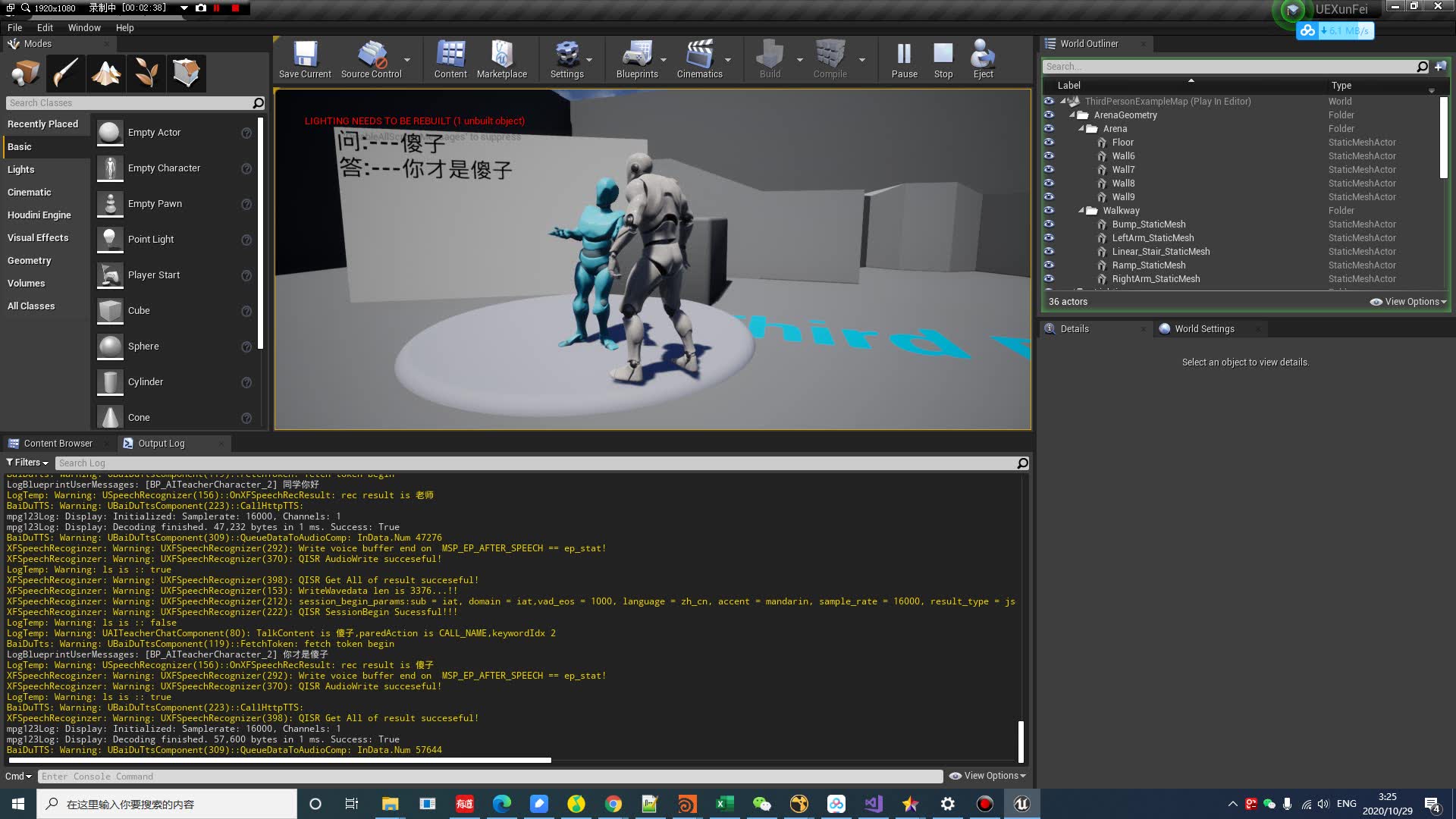The width and height of the screenshot is (1456, 819).
Task: Toggle visibility of Ramp_StaticMesh
Action: (x=1049, y=265)
